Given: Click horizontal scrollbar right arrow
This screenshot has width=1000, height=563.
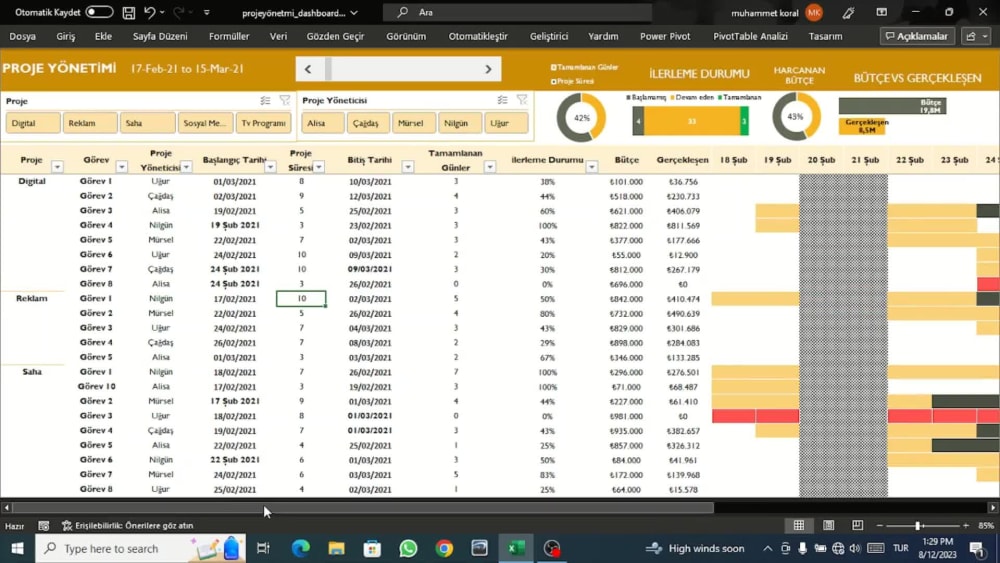Looking at the screenshot, I should click(x=993, y=508).
